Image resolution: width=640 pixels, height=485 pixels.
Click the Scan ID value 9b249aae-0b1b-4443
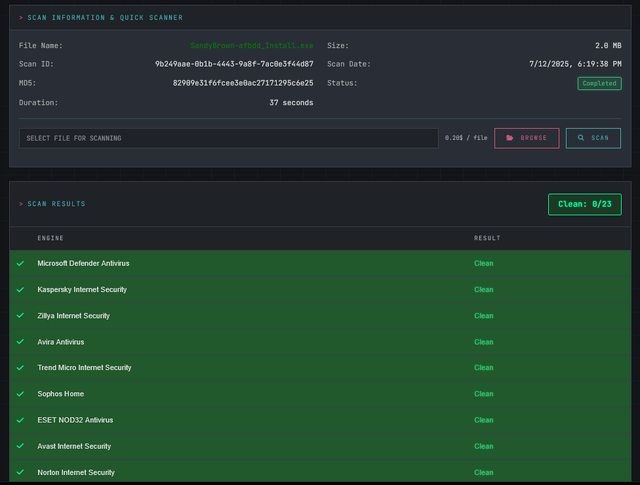tap(234, 64)
